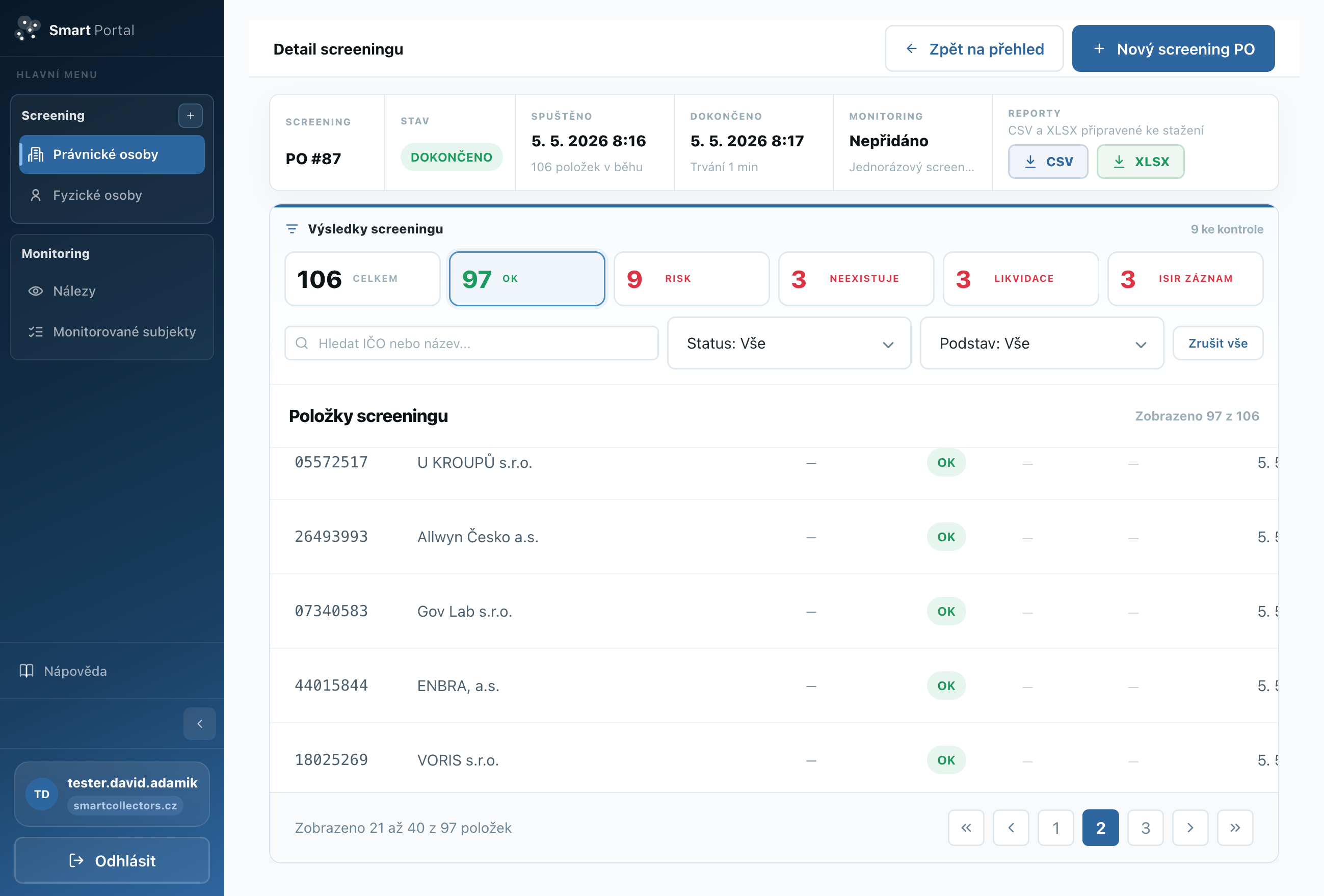Select Gov Lab s.r.o. row

(x=774, y=611)
